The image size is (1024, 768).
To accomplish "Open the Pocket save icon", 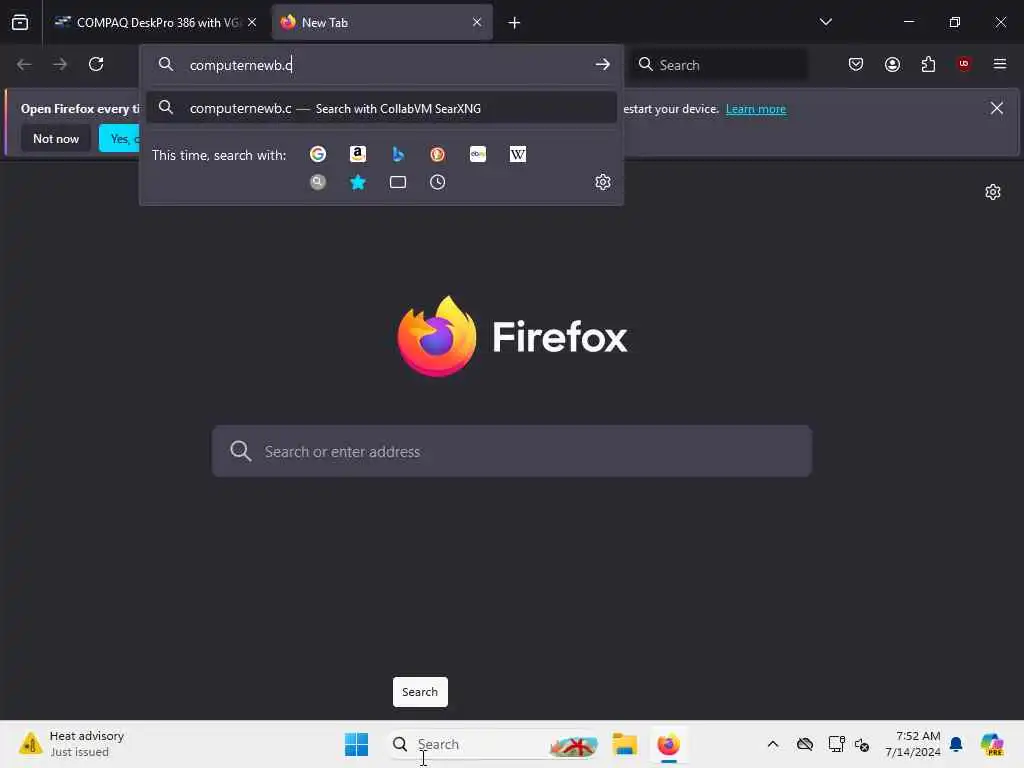I will [x=856, y=64].
